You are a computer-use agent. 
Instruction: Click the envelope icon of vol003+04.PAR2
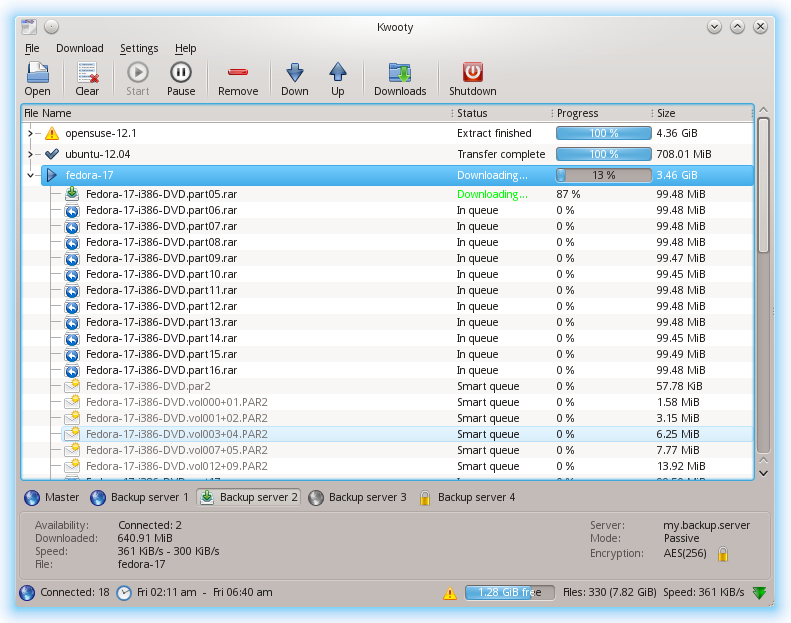pos(72,434)
